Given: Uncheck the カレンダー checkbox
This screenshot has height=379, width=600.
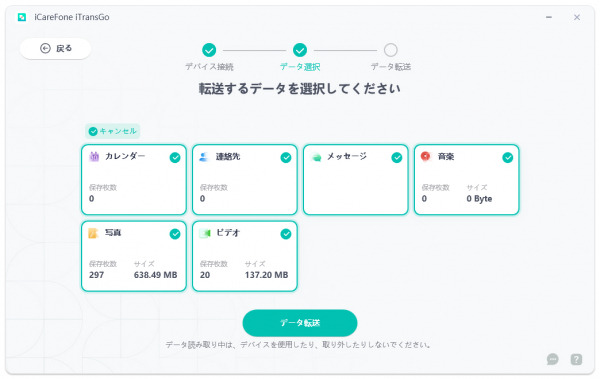Looking at the screenshot, I should 175,158.
